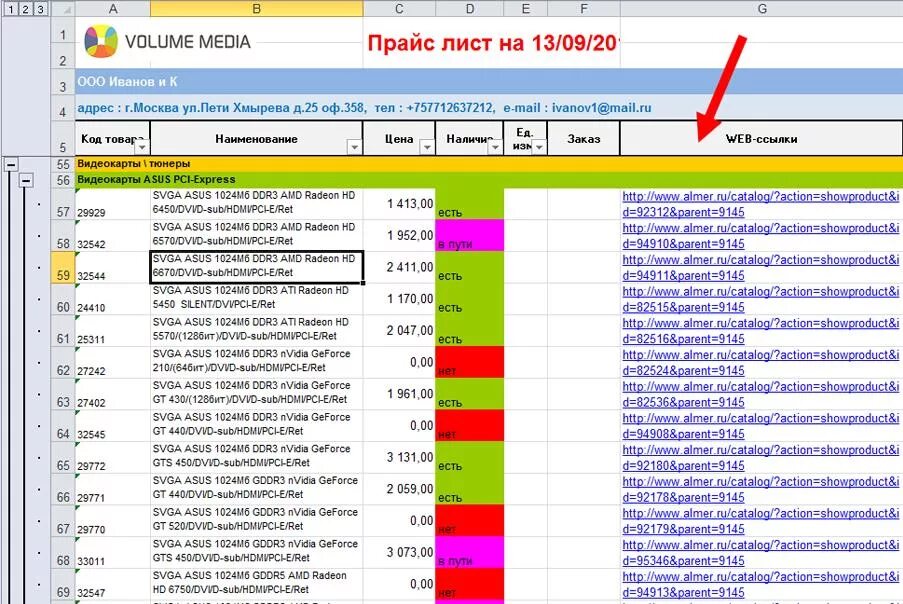
Task: Select the GeForce GT 430 name cell
Action: click(257, 394)
